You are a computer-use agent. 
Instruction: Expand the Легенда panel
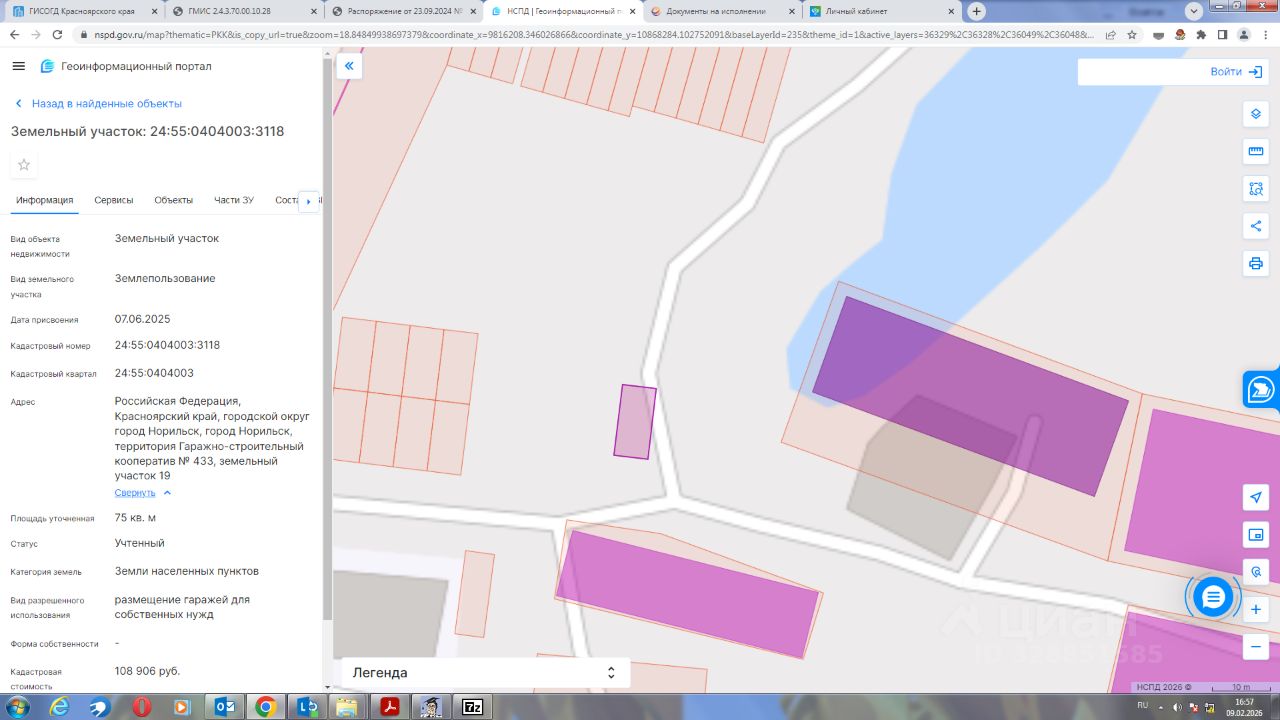(x=486, y=673)
